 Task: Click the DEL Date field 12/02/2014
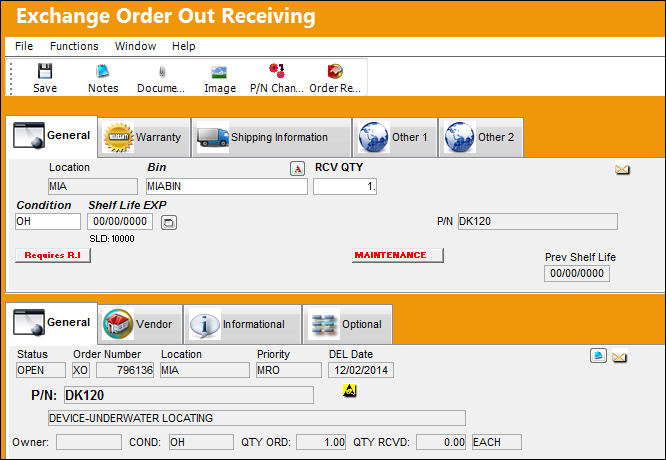(361, 370)
